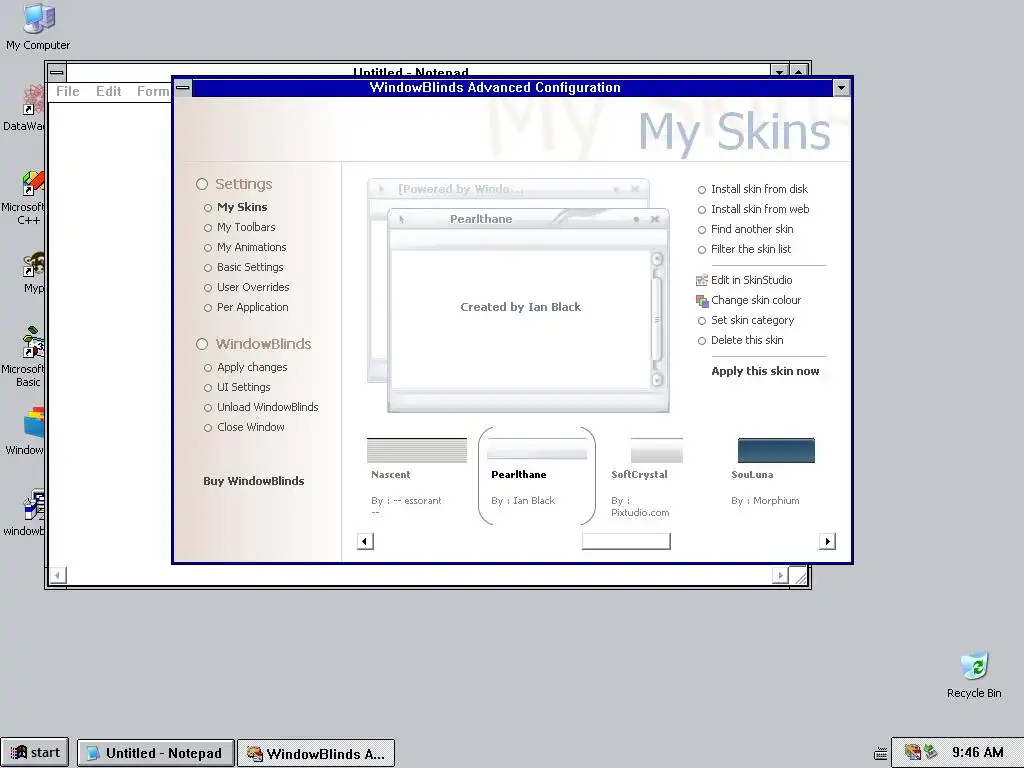Screen dimensions: 1024x768
Task: Open the windowb desktop shortcut icon
Action: [26, 513]
